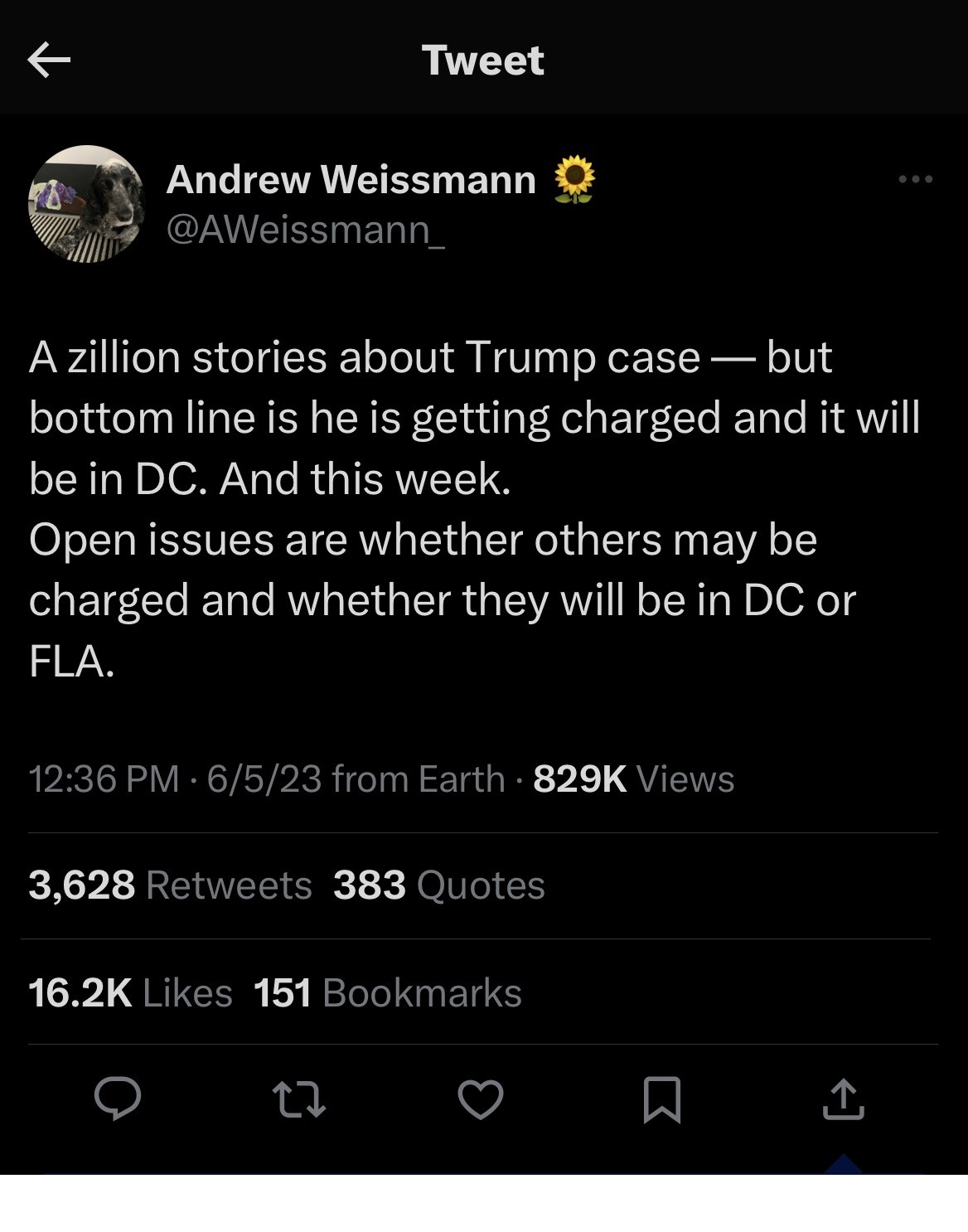Viewport: 968px width, 1232px height.
Task: View the 383 Quotes list
Action: pos(439,885)
